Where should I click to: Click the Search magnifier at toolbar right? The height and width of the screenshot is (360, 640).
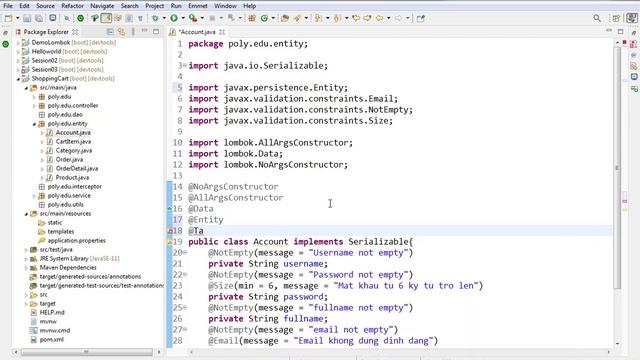tap(597, 18)
